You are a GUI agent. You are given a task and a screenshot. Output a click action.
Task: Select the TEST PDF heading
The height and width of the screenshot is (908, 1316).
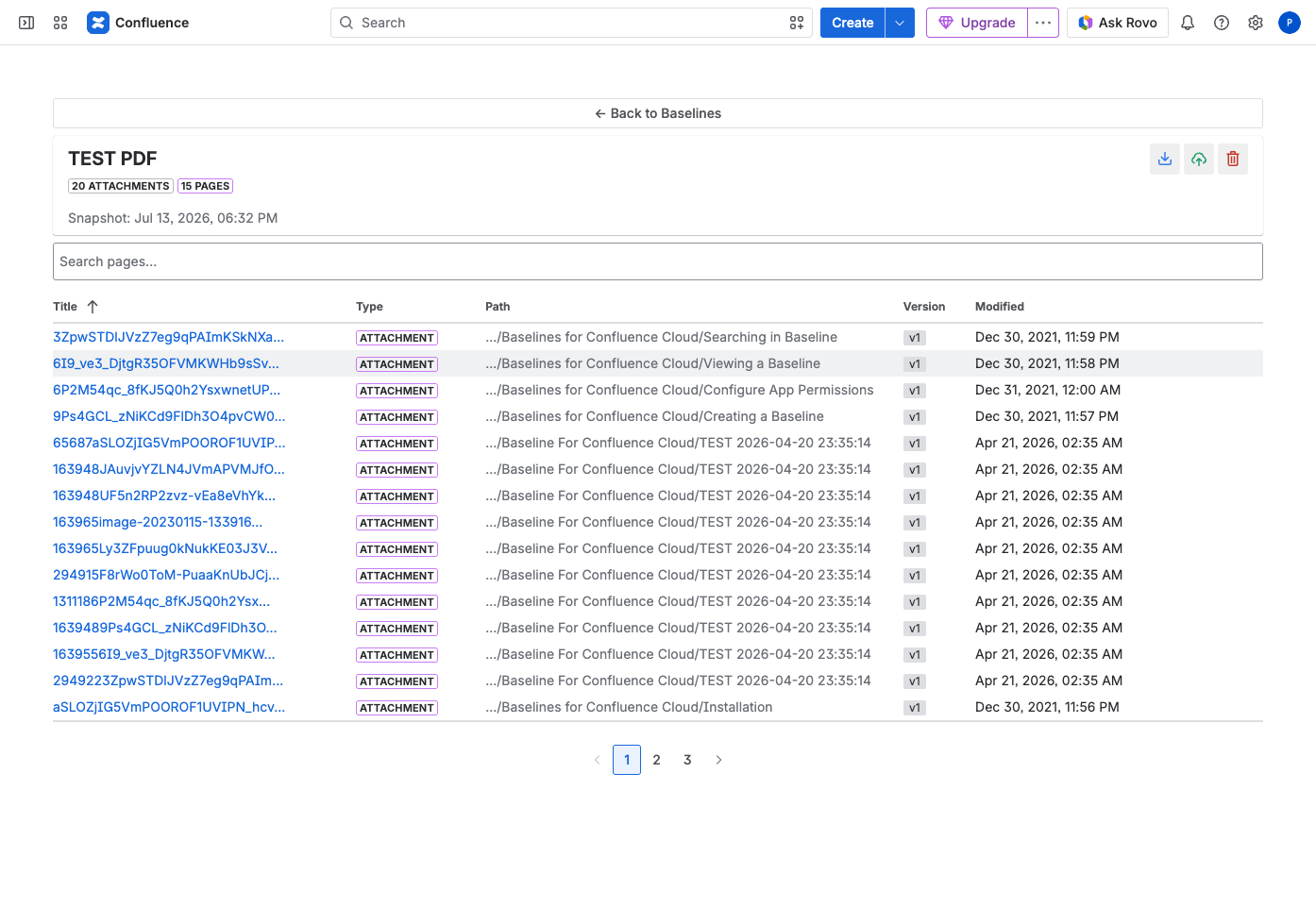point(112,159)
